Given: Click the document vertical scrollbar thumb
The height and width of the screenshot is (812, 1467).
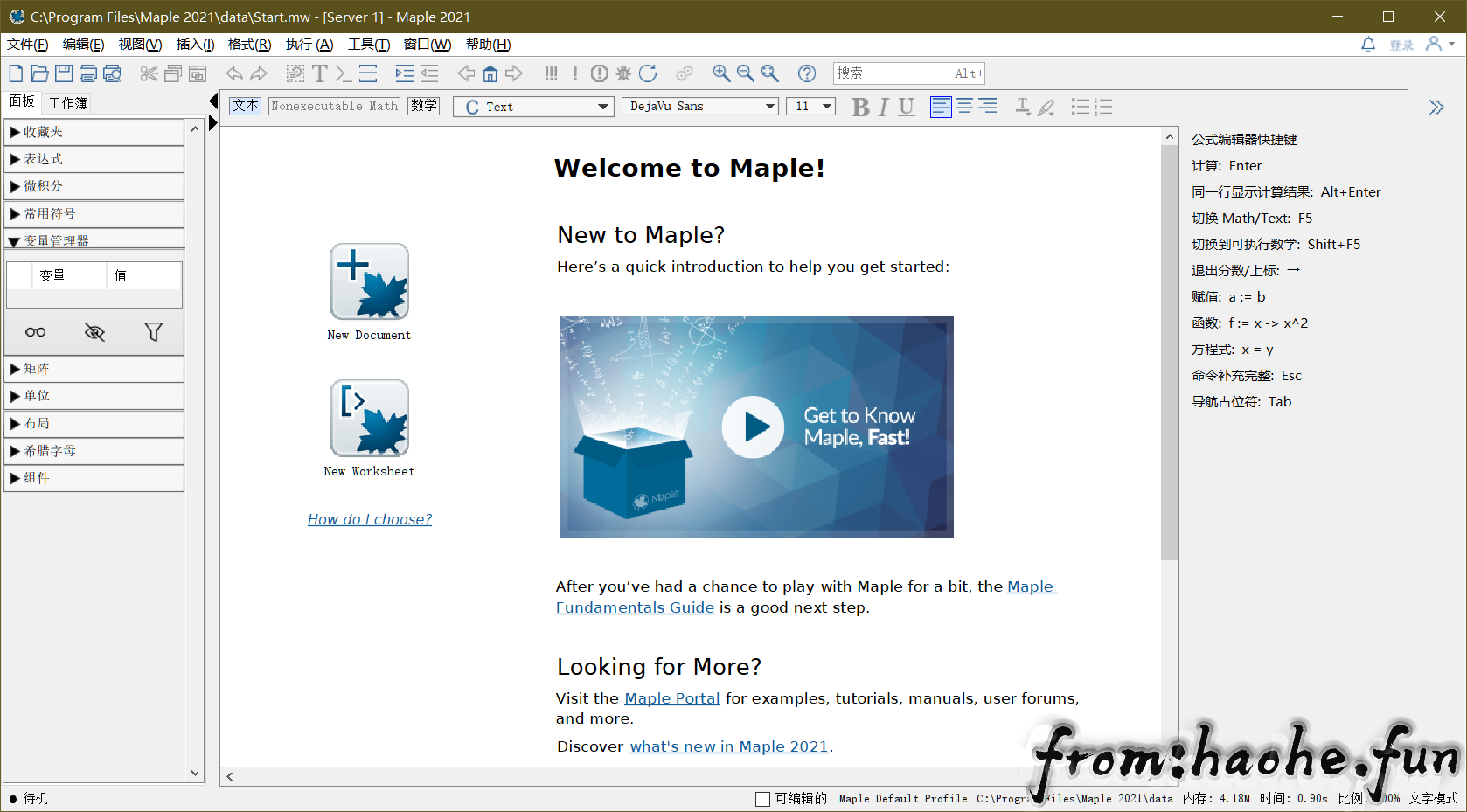Looking at the screenshot, I should coord(1169,352).
